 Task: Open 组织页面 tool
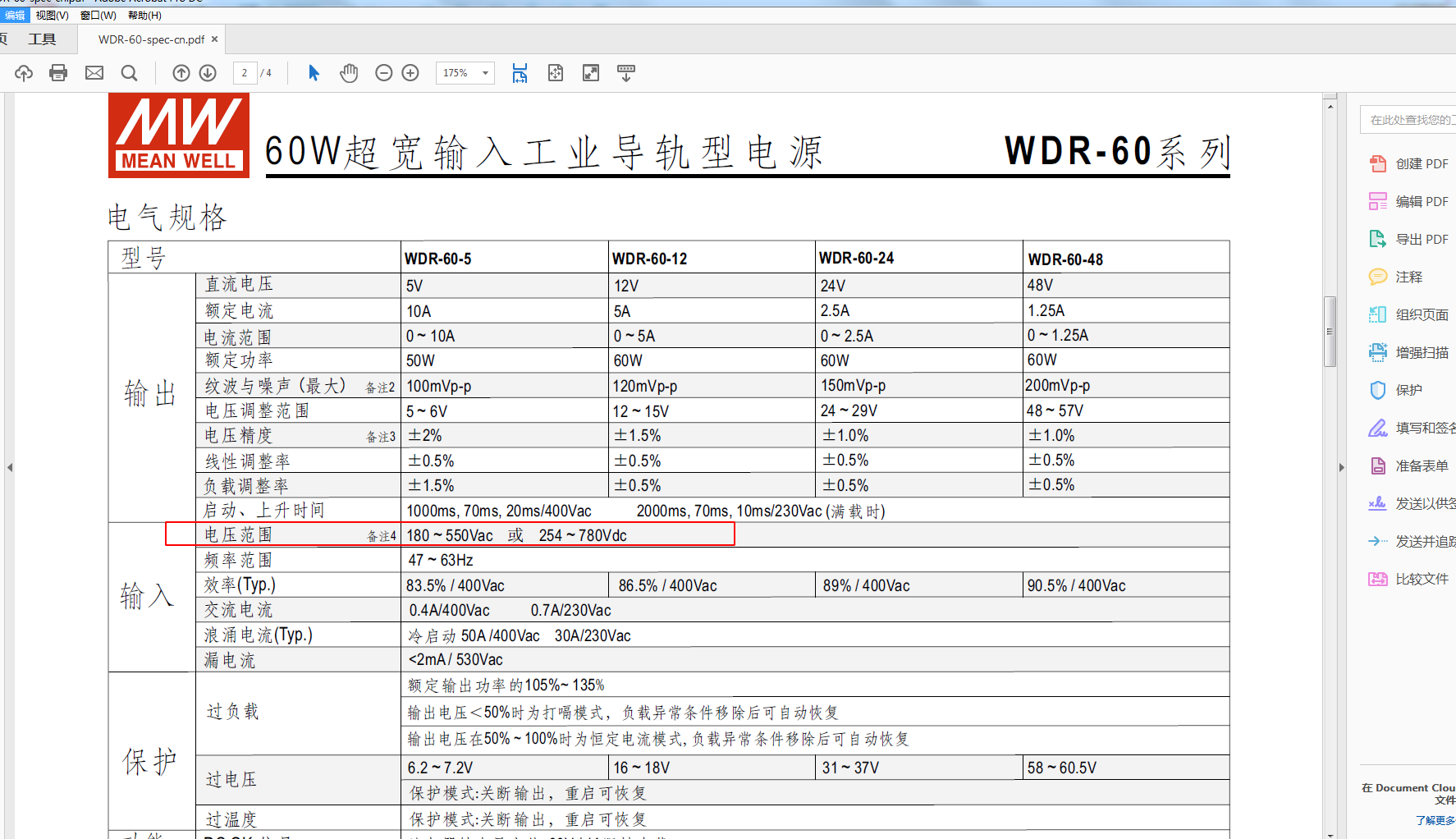click(1409, 314)
